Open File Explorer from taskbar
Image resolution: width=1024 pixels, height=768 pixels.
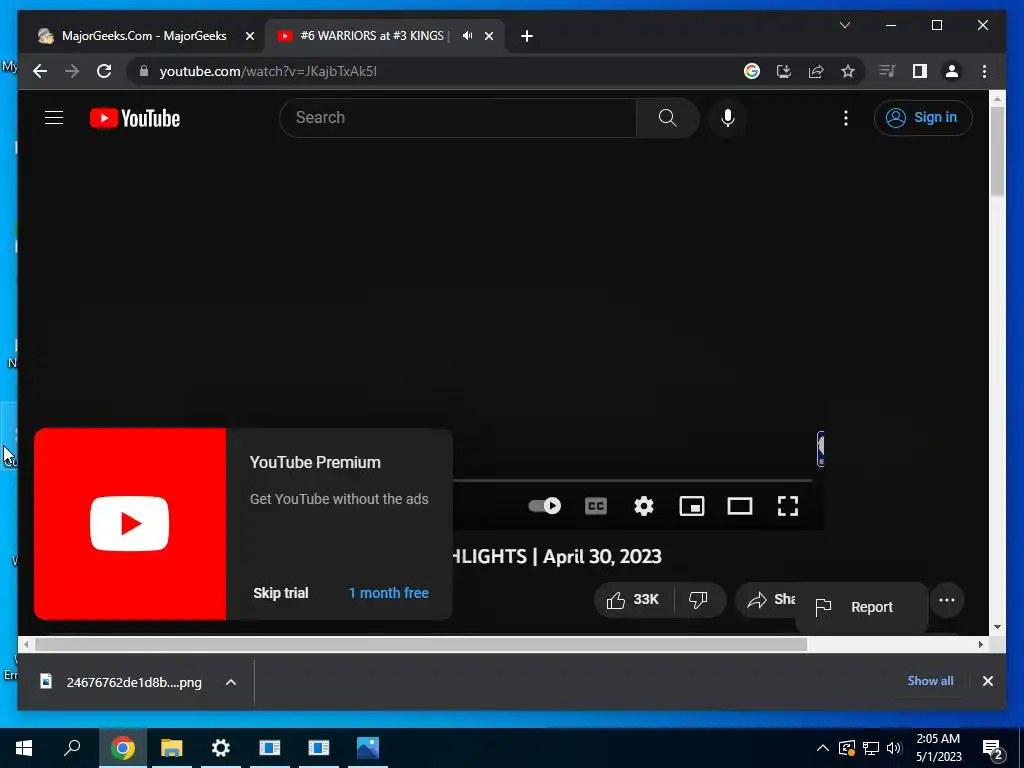coord(172,748)
